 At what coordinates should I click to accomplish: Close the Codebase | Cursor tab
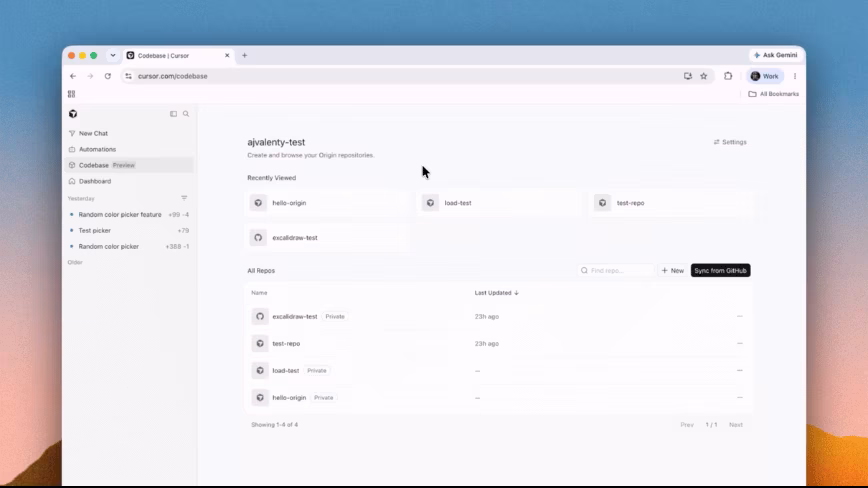click(x=227, y=55)
